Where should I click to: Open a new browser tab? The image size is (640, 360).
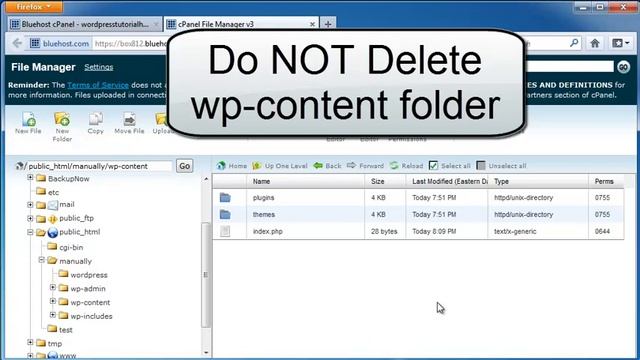pos(328,24)
